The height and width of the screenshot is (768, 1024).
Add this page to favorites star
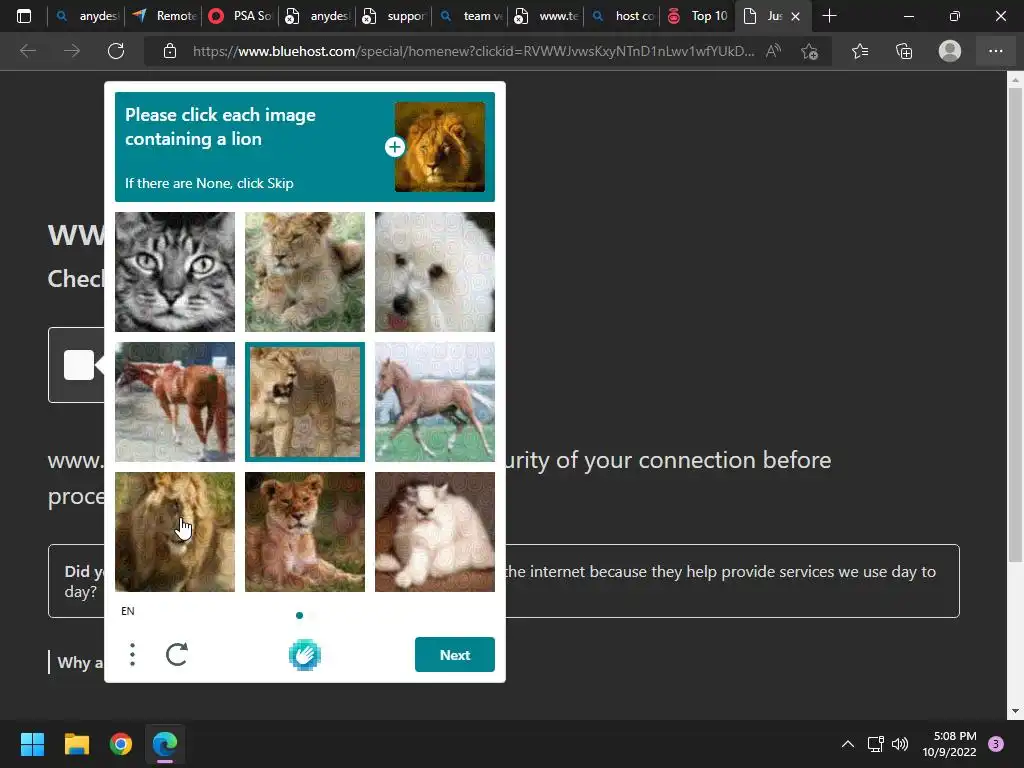coord(810,51)
